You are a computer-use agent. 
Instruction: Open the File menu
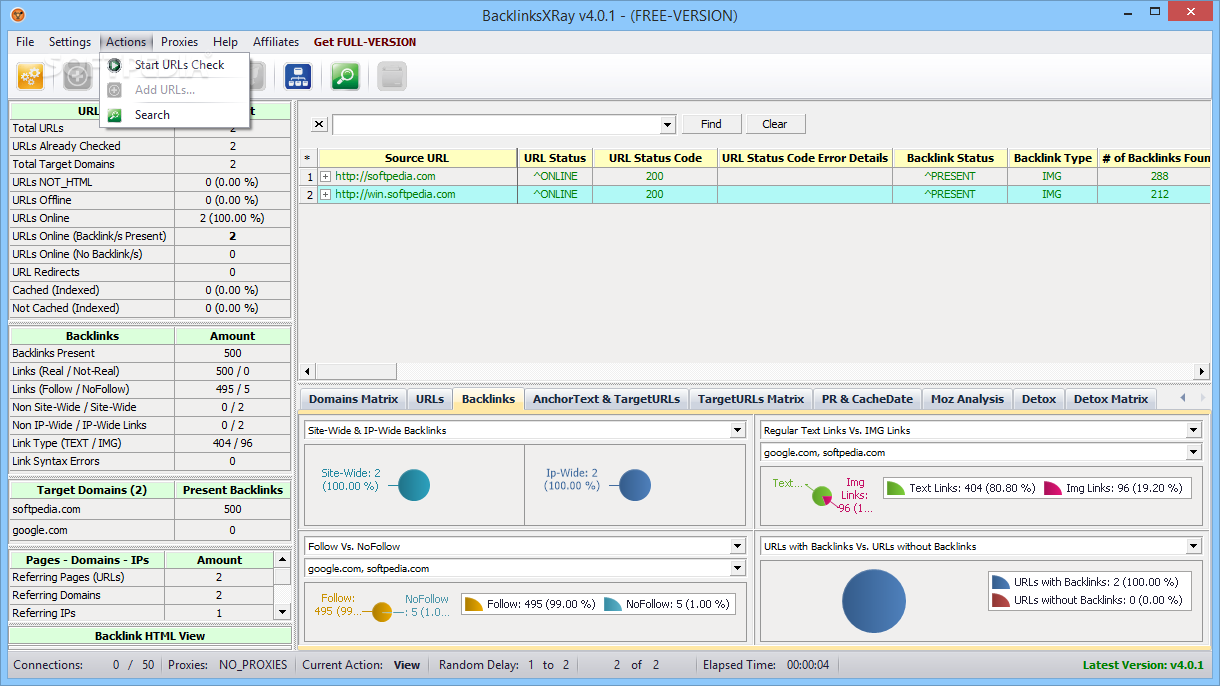point(25,42)
